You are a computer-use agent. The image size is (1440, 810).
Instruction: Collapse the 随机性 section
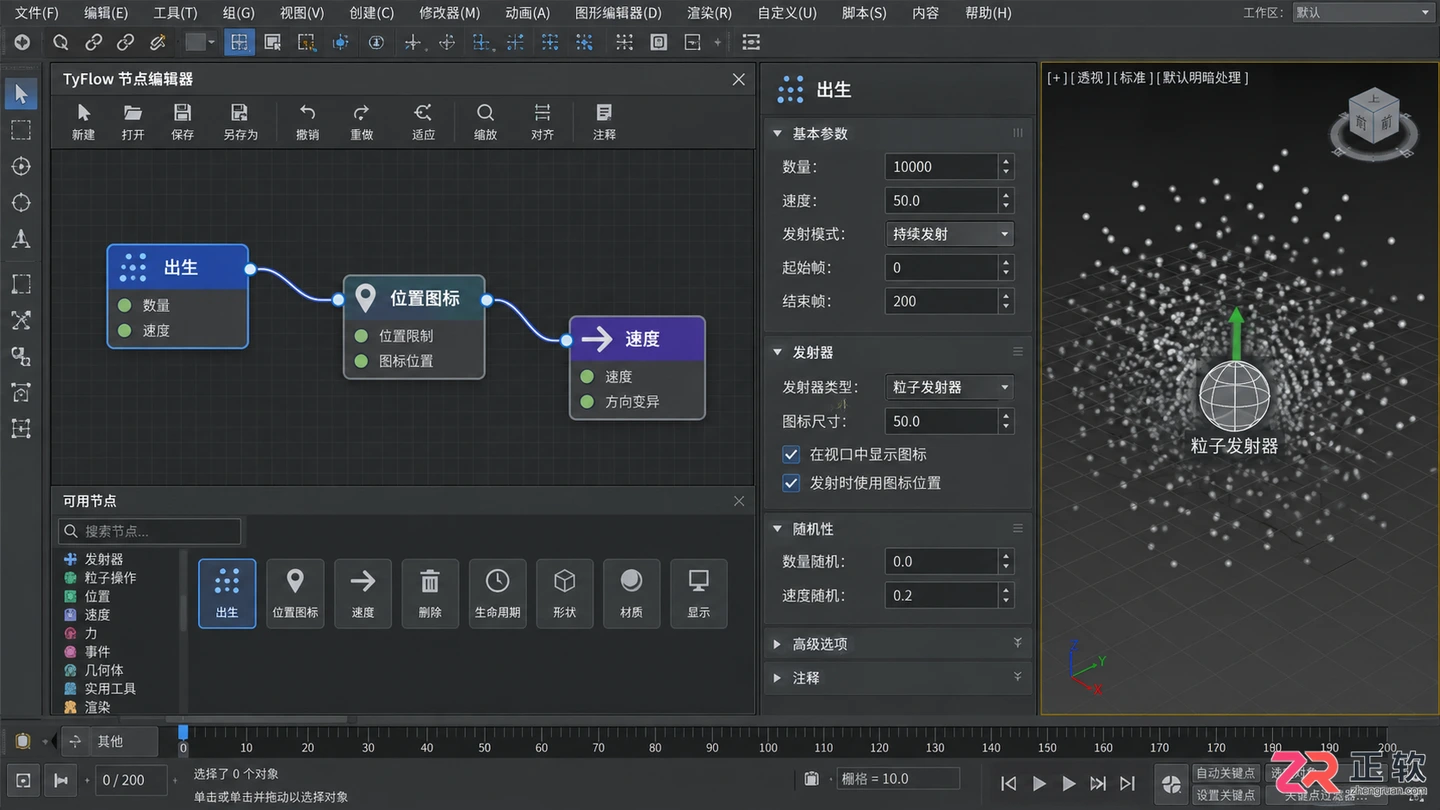click(778, 529)
